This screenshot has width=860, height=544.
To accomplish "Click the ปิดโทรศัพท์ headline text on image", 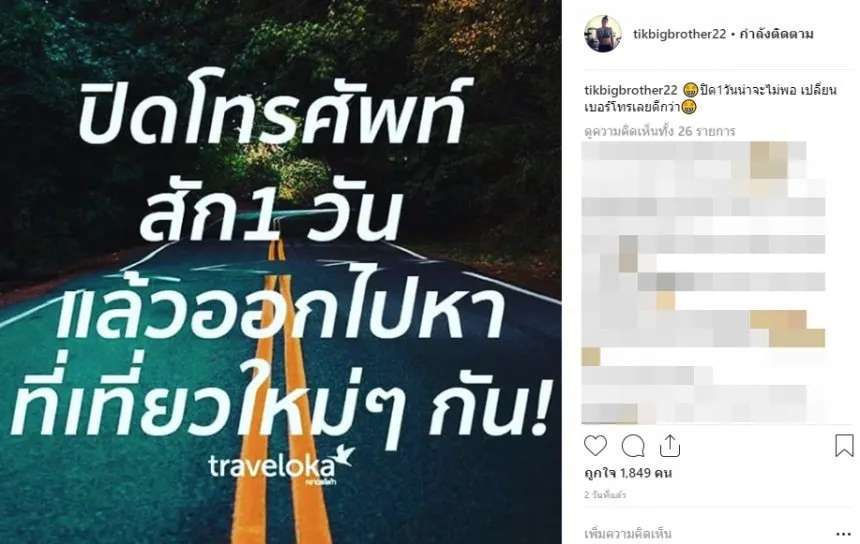I will point(273,111).
